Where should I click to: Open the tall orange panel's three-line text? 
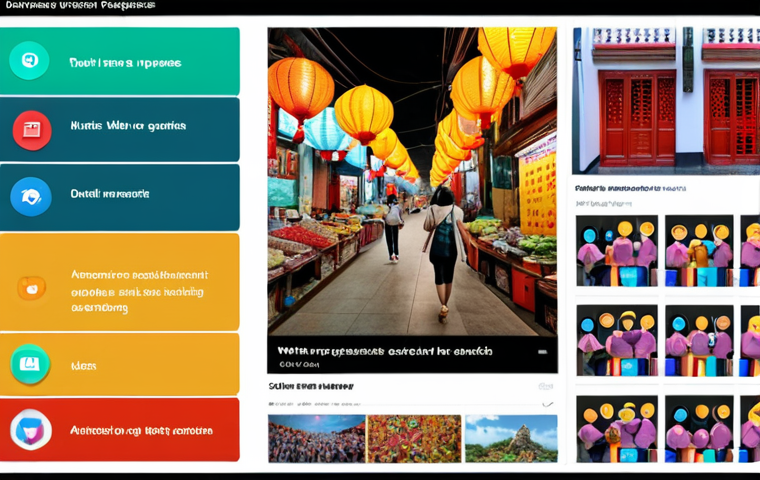click(139, 291)
